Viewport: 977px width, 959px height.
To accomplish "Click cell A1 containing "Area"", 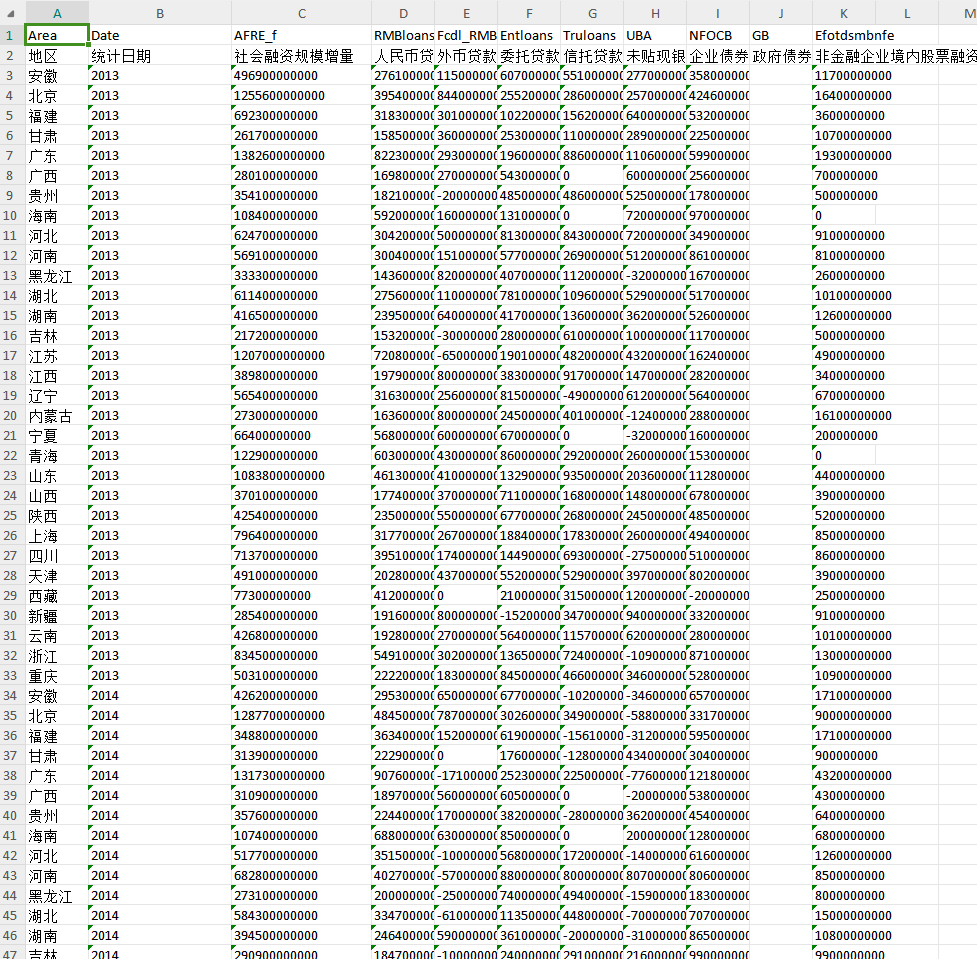I will (x=56, y=36).
